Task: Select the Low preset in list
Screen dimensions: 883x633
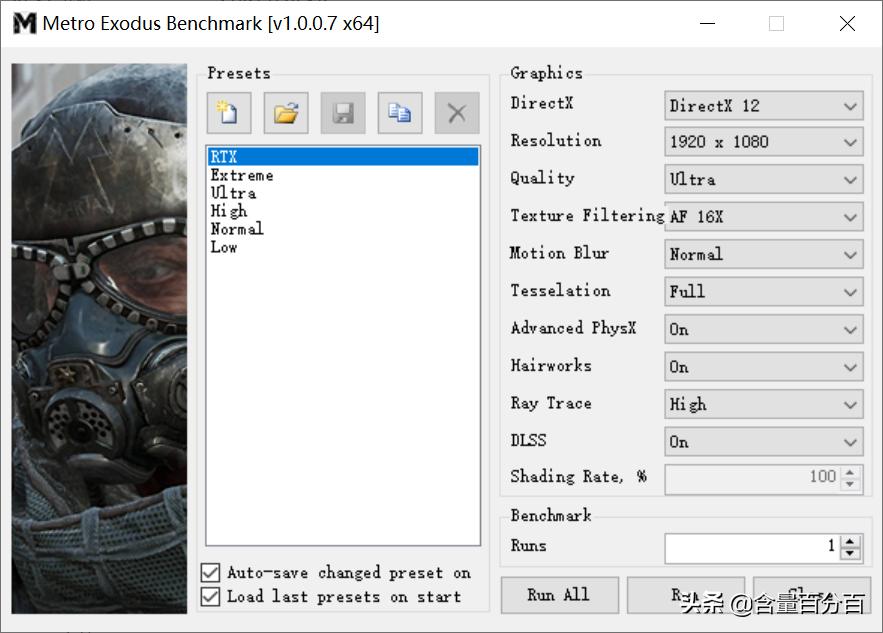Action: [224, 247]
